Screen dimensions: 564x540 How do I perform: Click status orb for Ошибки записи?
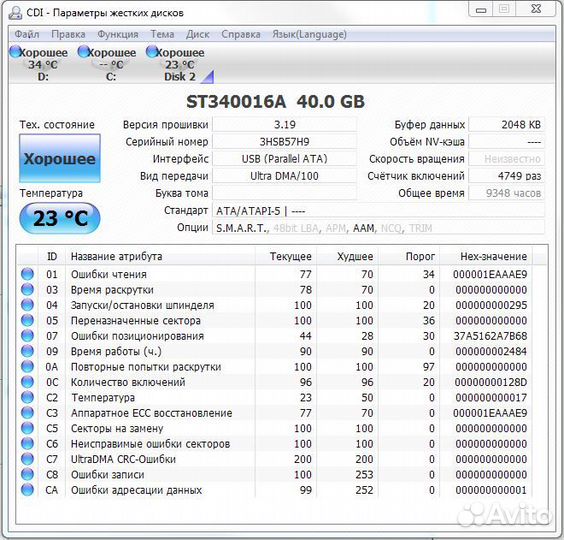[x=27, y=475]
